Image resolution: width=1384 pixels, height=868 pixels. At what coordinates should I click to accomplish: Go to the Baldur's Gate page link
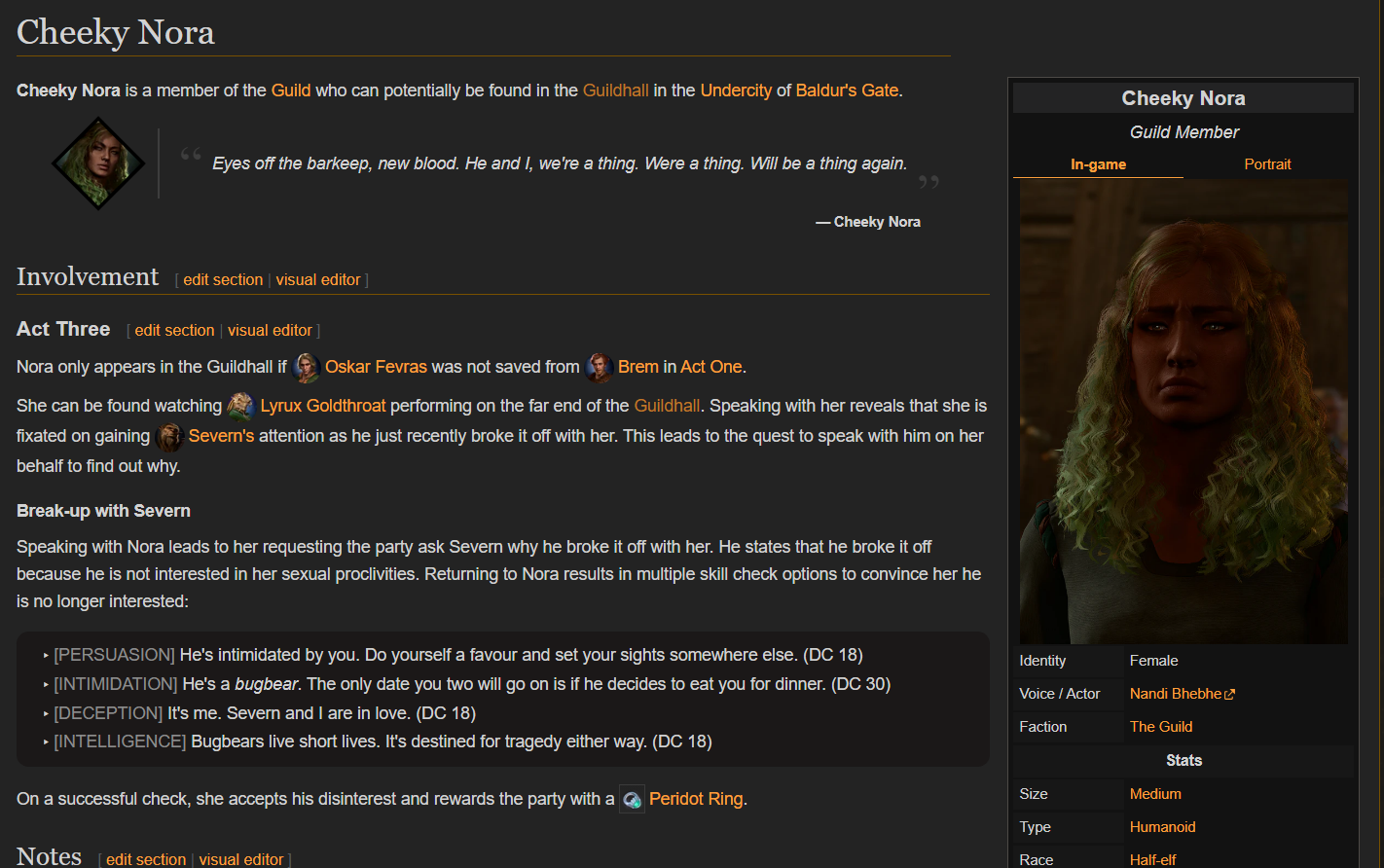pyautogui.click(x=847, y=90)
